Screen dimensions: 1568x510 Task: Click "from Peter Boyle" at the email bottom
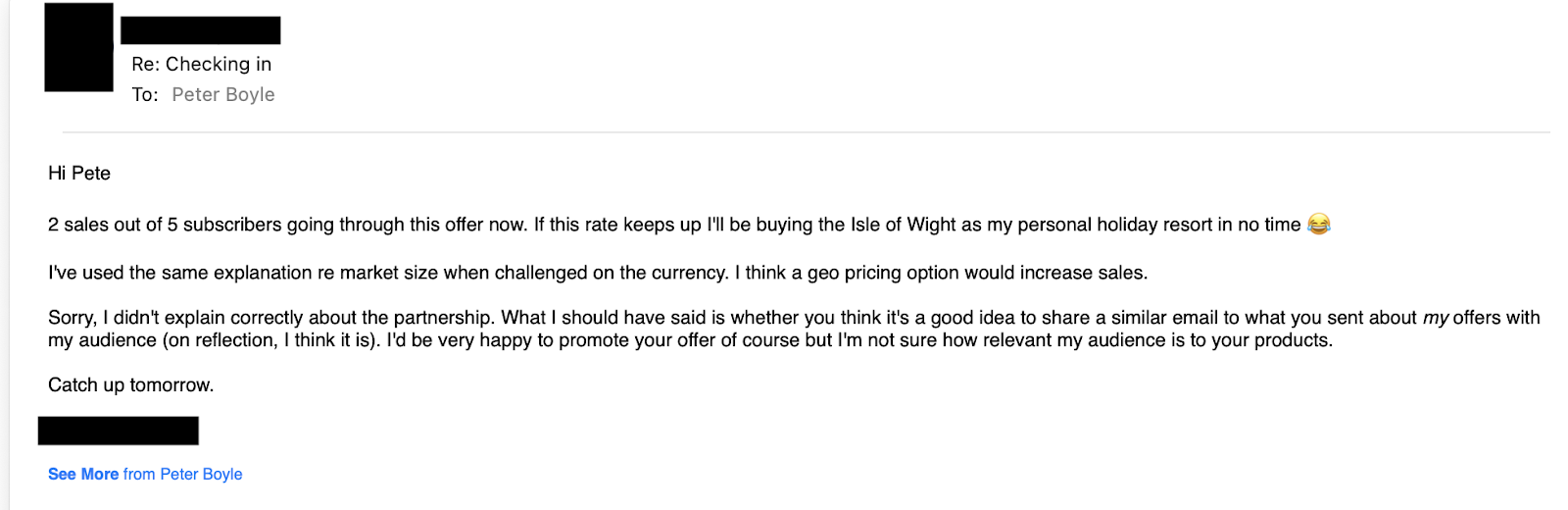(x=183, y=474)
